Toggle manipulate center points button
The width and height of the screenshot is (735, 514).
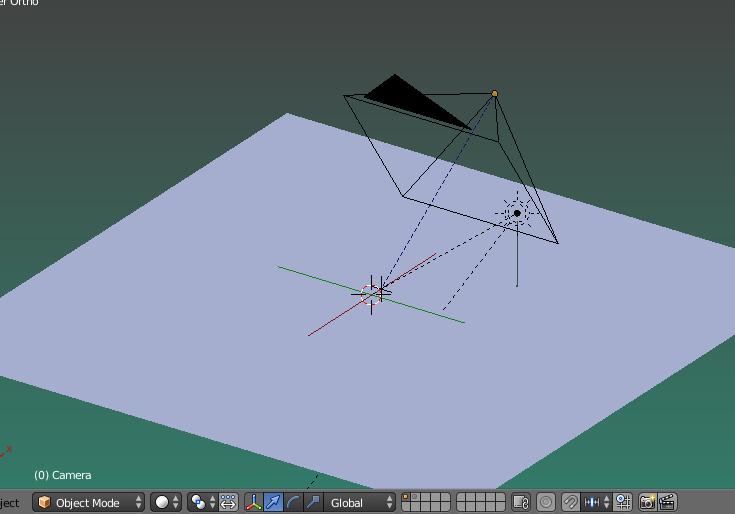[229, 502]
